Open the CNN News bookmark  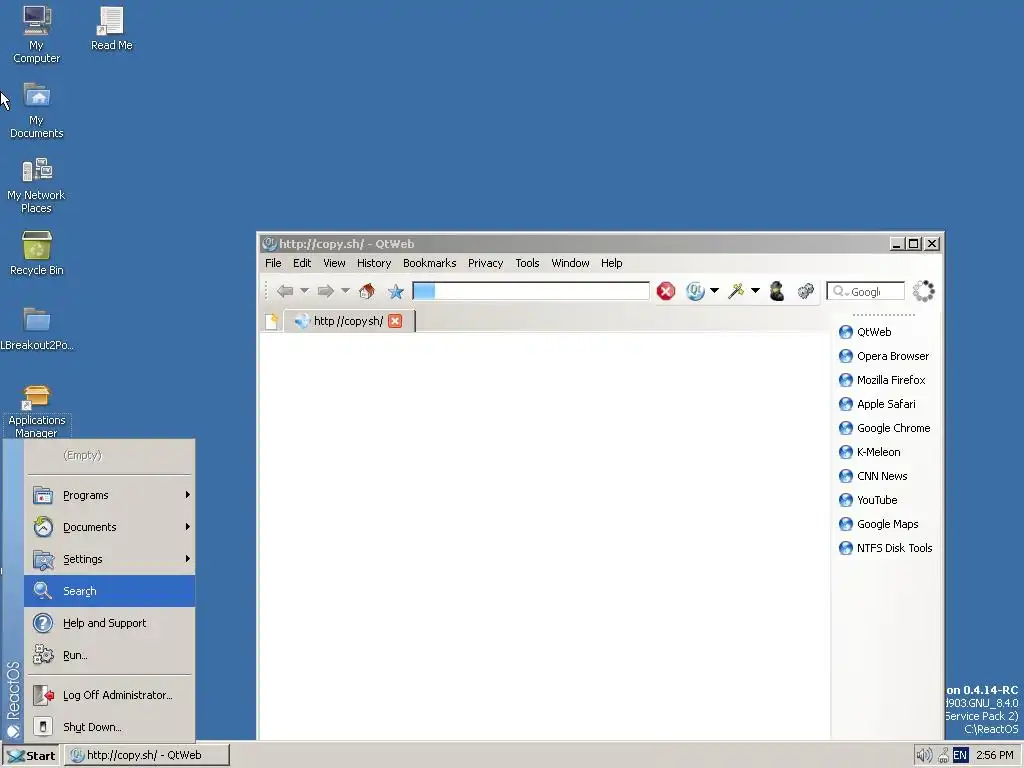pos(873,476)
